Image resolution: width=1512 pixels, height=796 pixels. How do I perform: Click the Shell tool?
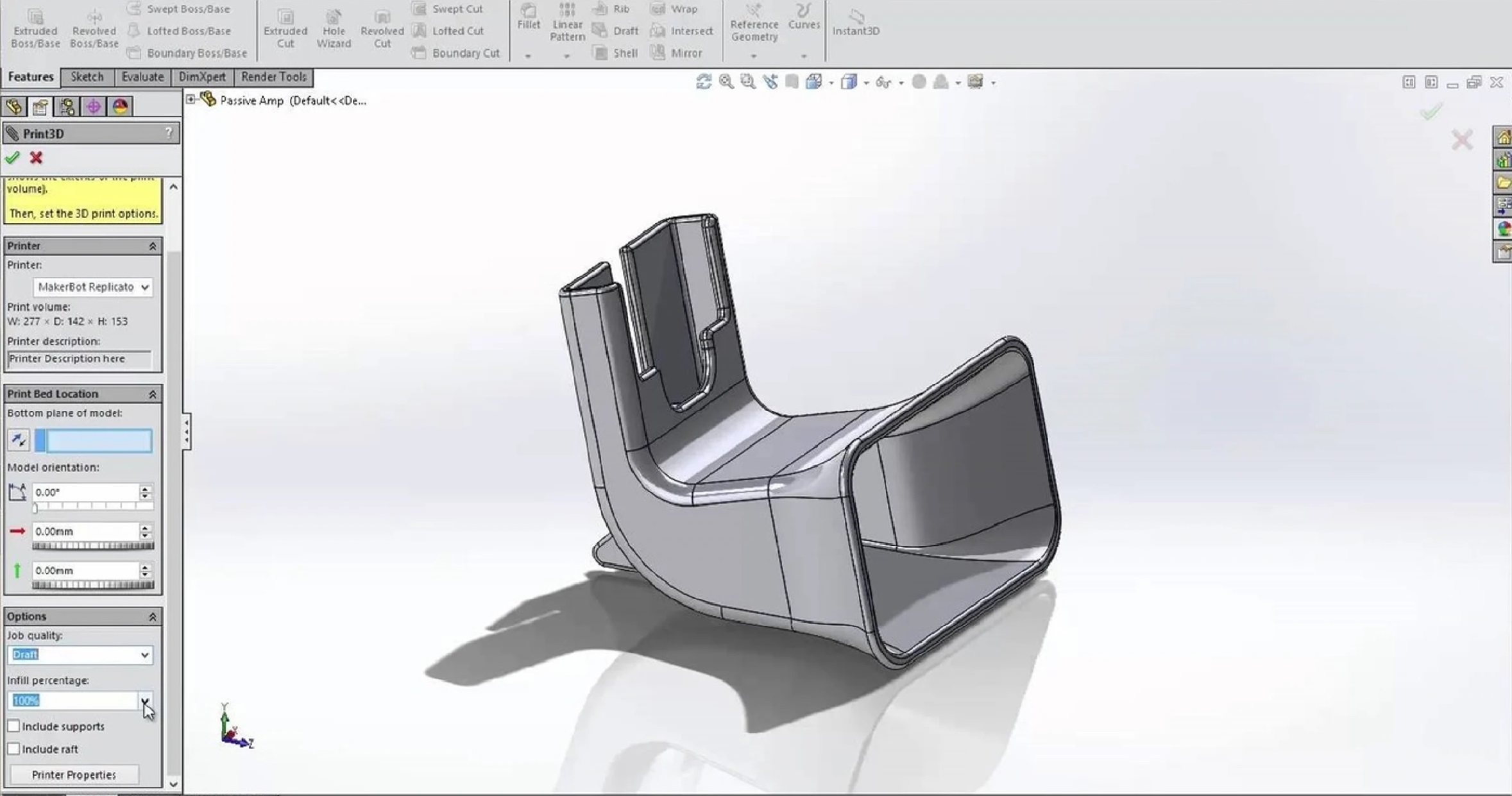615,53
